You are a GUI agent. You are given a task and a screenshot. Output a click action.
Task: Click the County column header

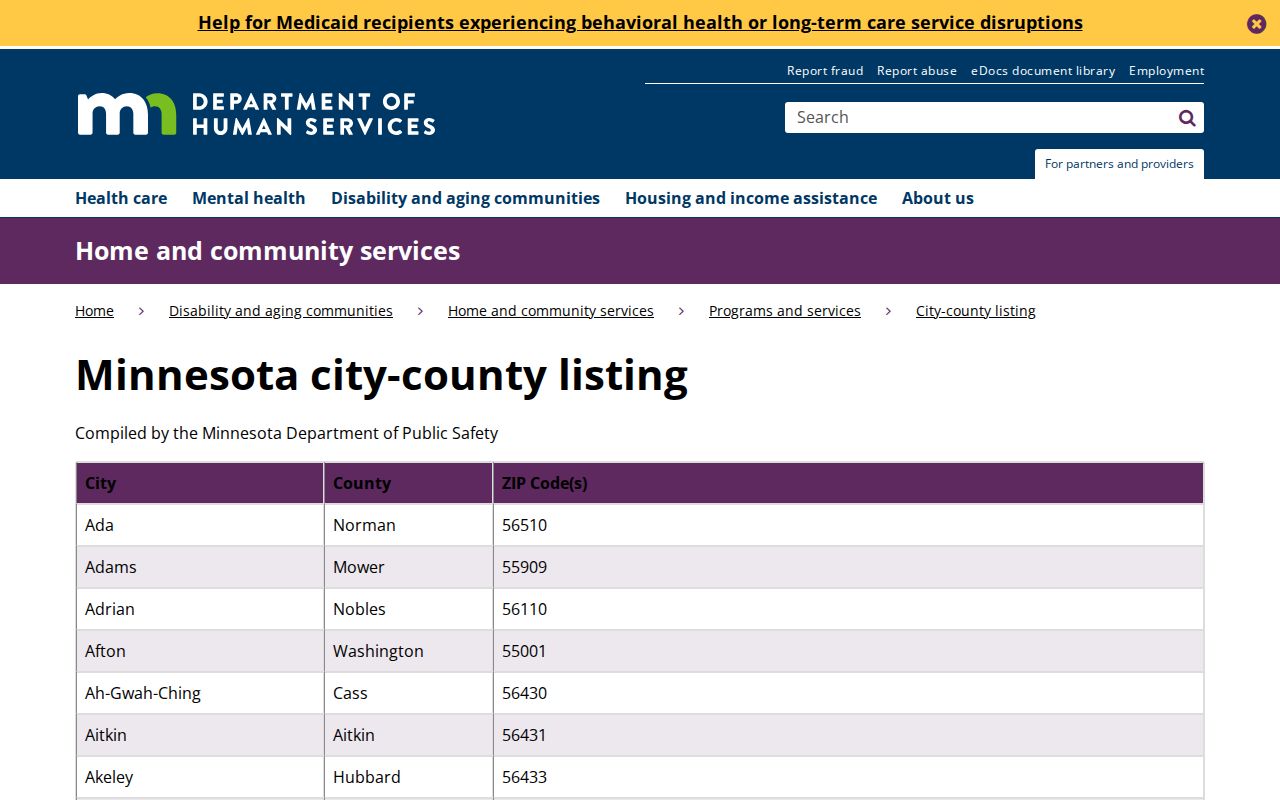[408, 483]
